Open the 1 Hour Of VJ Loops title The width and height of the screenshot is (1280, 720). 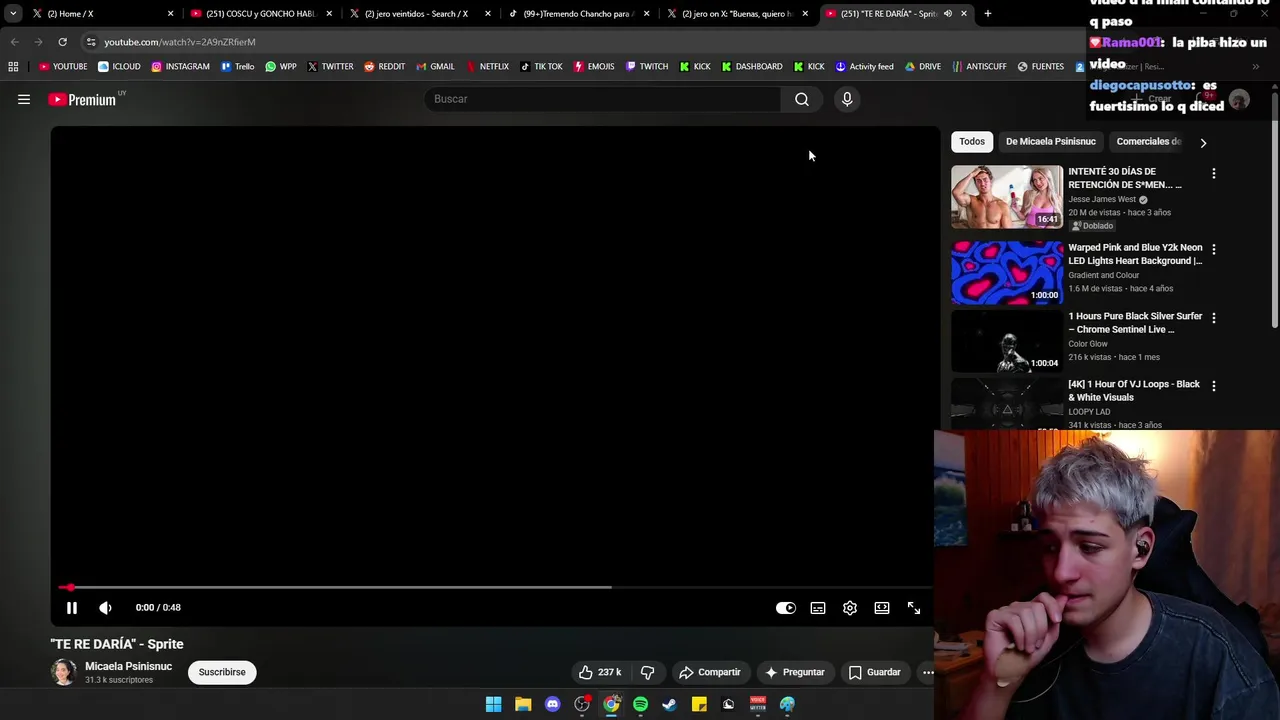pyautogui.click(x=1134, y=390)
